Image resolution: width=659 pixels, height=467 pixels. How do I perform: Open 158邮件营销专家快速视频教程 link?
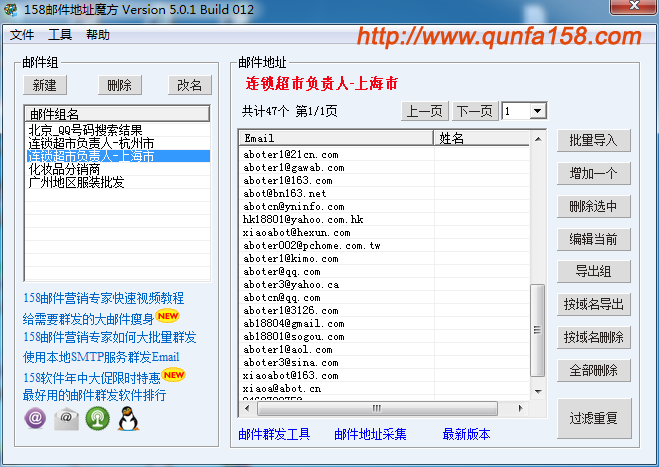(x=103, y=298)
